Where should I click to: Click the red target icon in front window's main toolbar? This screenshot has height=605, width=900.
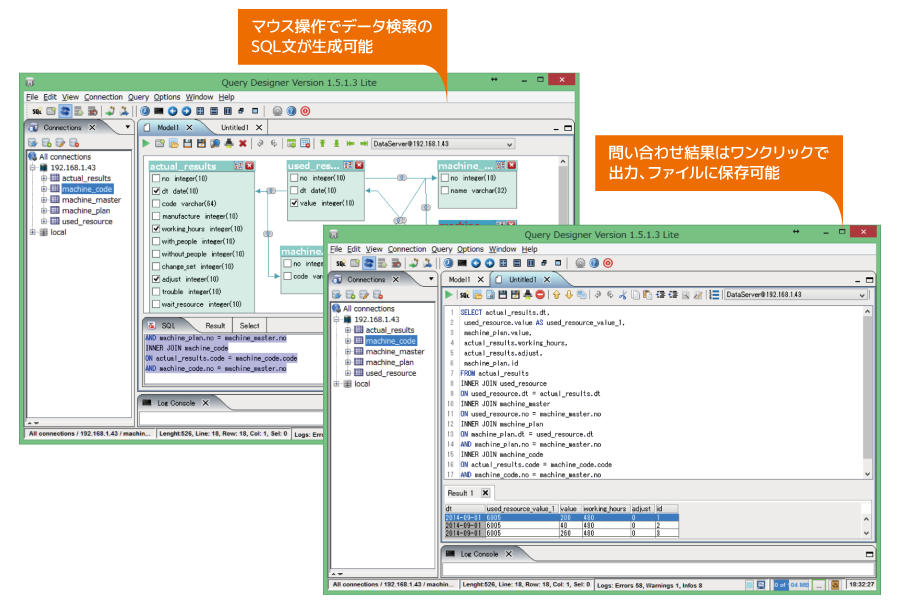click(608, 263)
